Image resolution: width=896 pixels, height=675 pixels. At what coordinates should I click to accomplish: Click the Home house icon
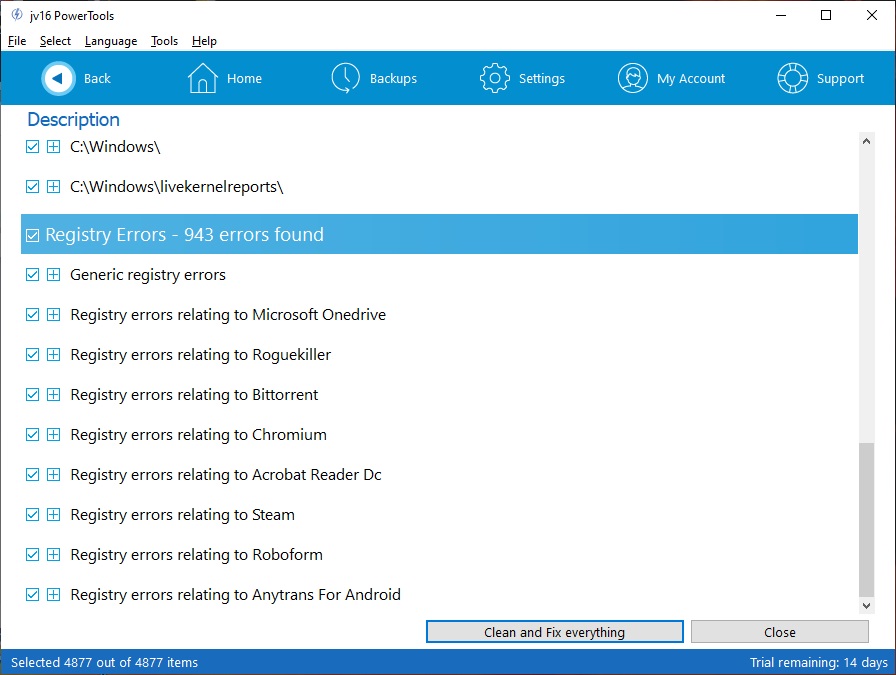pyautogui.click(x=202, y=78)
